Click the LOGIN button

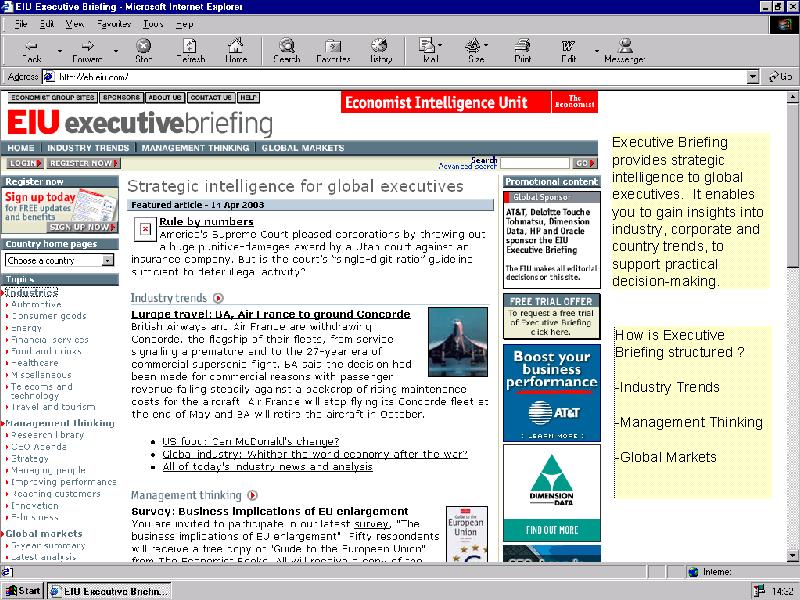pyautogui.click(x=24, y=163)
